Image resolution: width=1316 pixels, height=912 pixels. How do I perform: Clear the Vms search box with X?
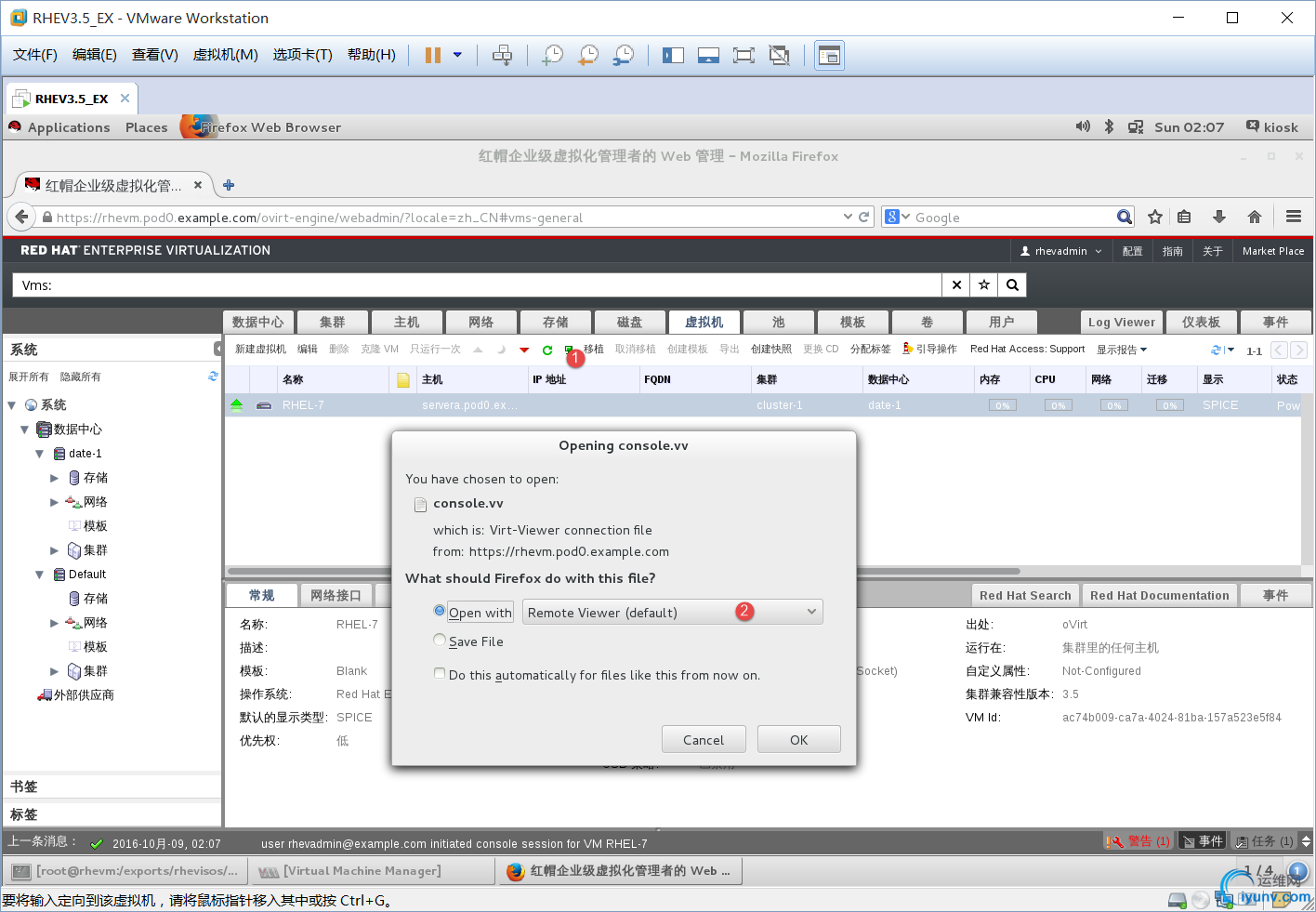click(956, 285)
